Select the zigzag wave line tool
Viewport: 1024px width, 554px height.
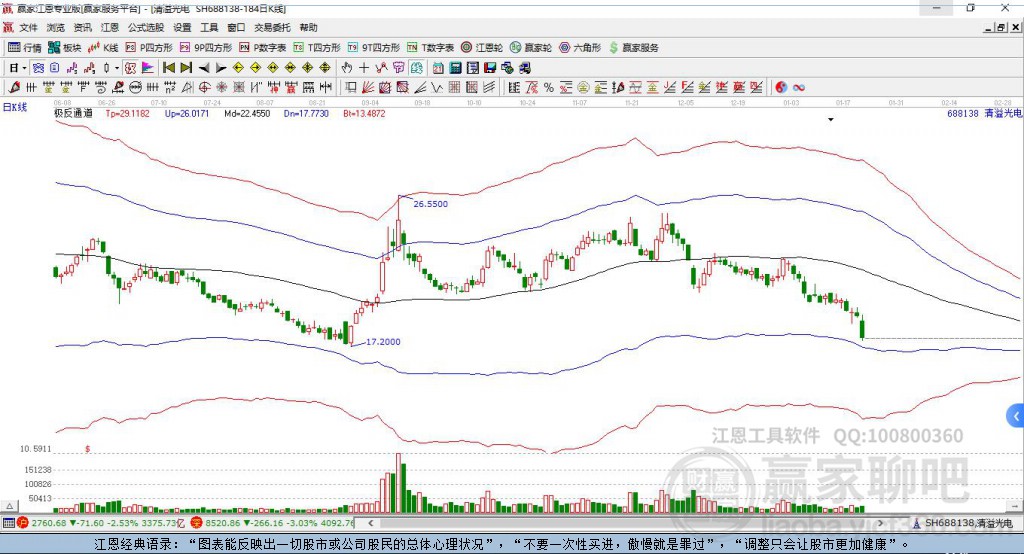436,87
